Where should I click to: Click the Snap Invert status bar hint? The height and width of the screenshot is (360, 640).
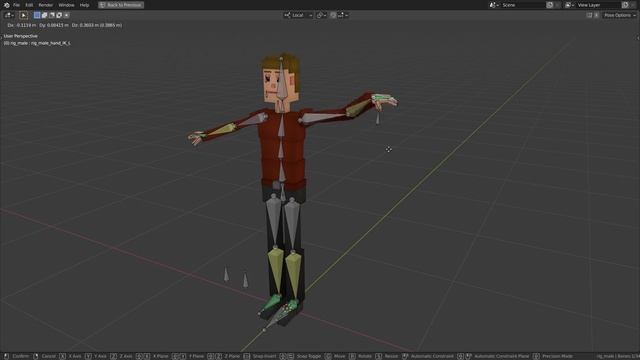[x=264, y=356]
